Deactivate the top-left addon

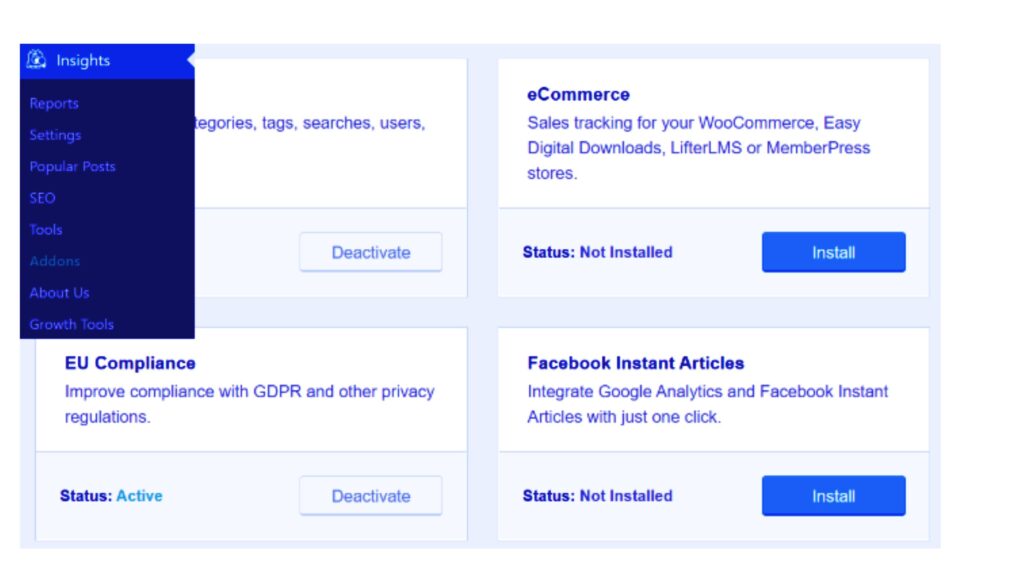(x=371, y=252)
